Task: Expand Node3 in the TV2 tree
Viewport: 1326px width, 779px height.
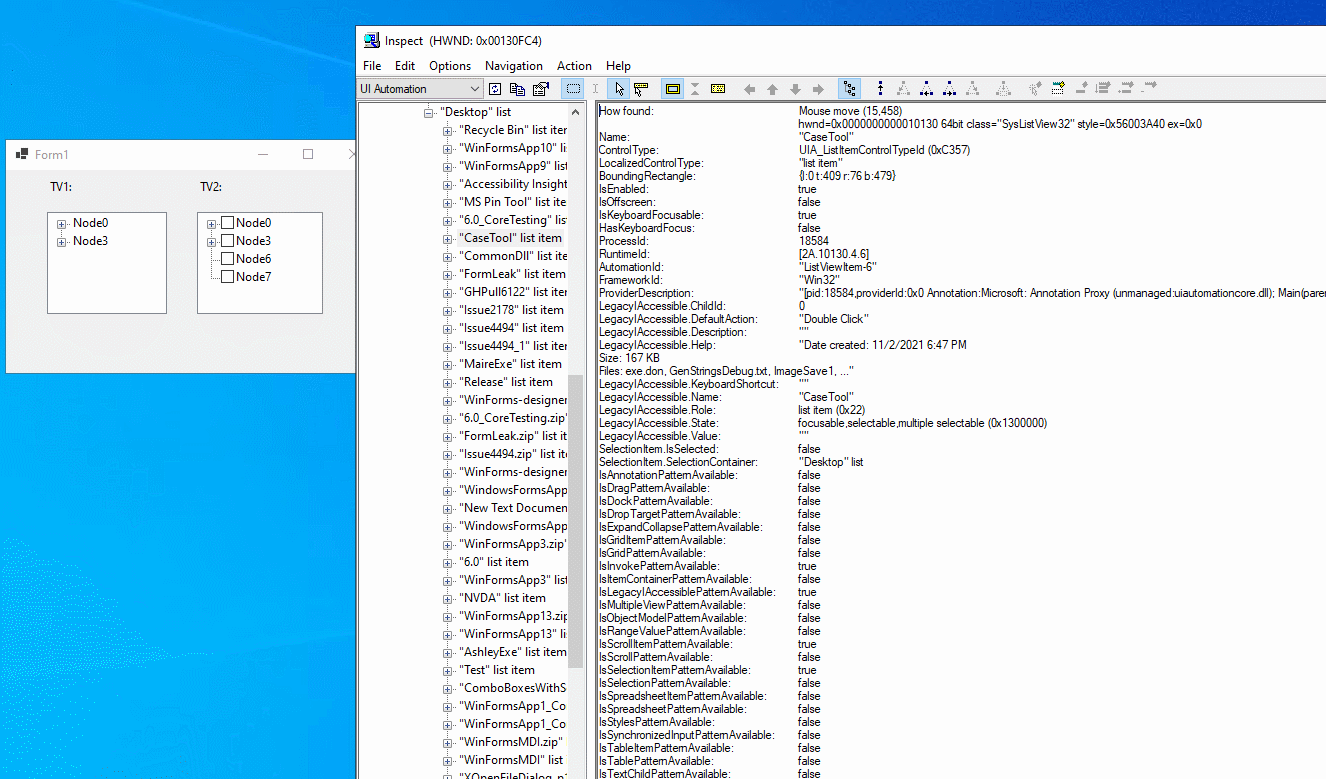Action: pos(212,242)
